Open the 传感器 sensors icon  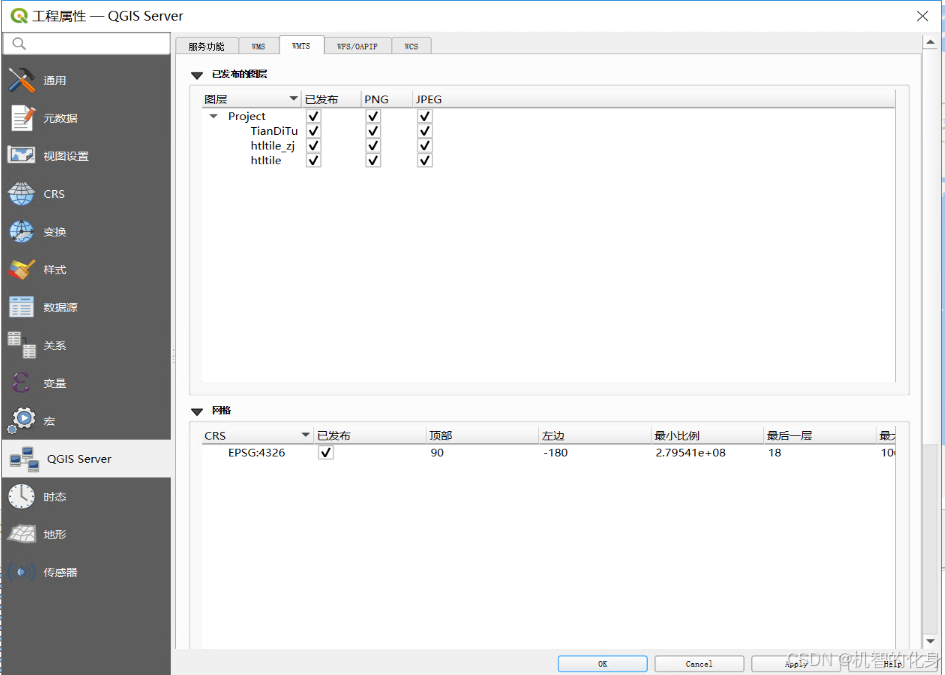pyautogui.click(x=22, y=572)
